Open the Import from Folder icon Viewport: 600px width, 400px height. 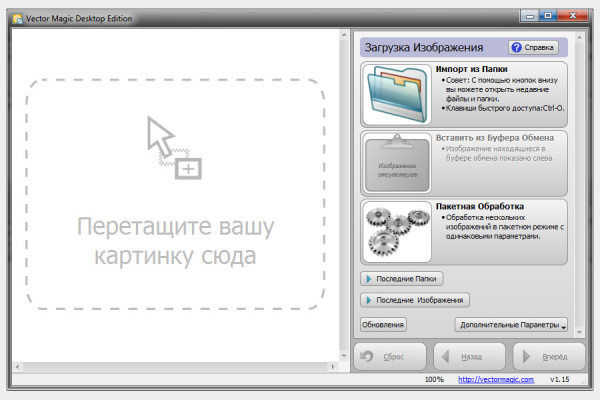pyautogui.click(x=397, y=95)
